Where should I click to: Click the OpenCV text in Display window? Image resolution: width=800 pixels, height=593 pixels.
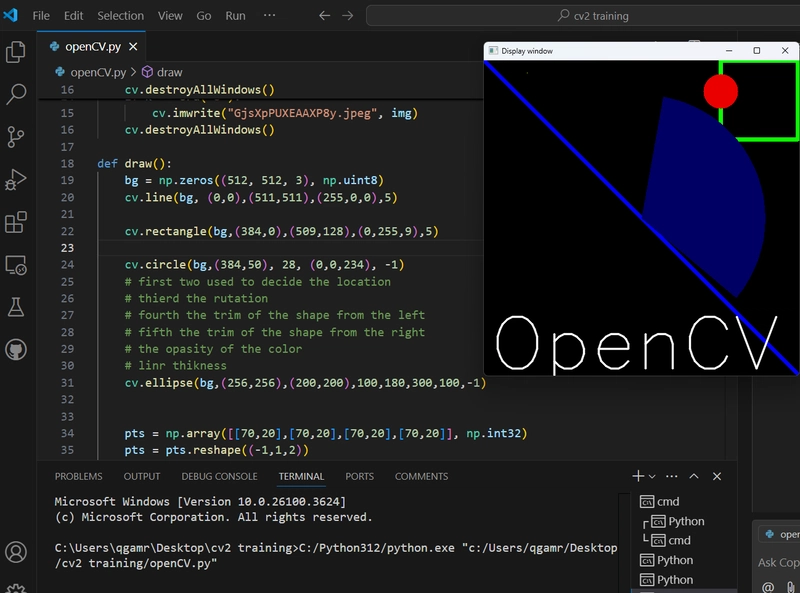(636, 343)
